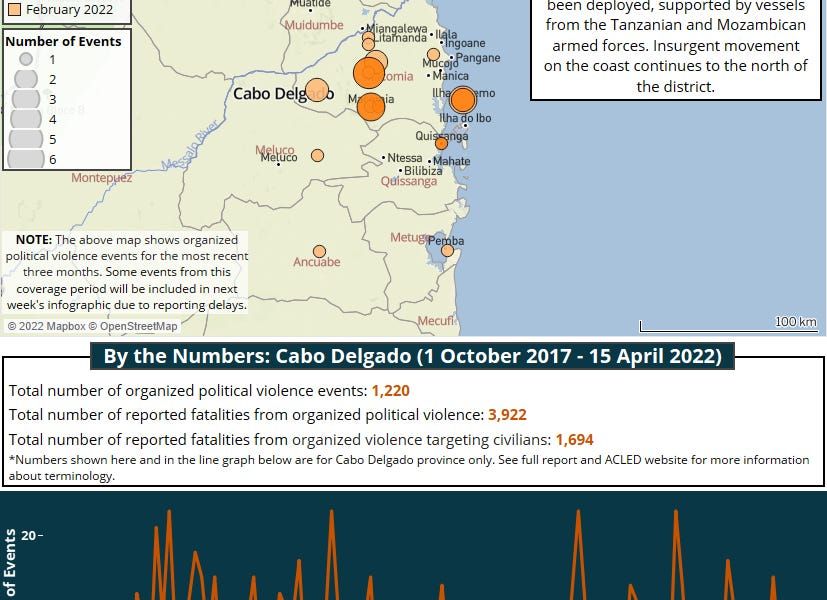Click the February 2022 legend color swatch
This screenshot has width=827, height=600.
(14, 10)
